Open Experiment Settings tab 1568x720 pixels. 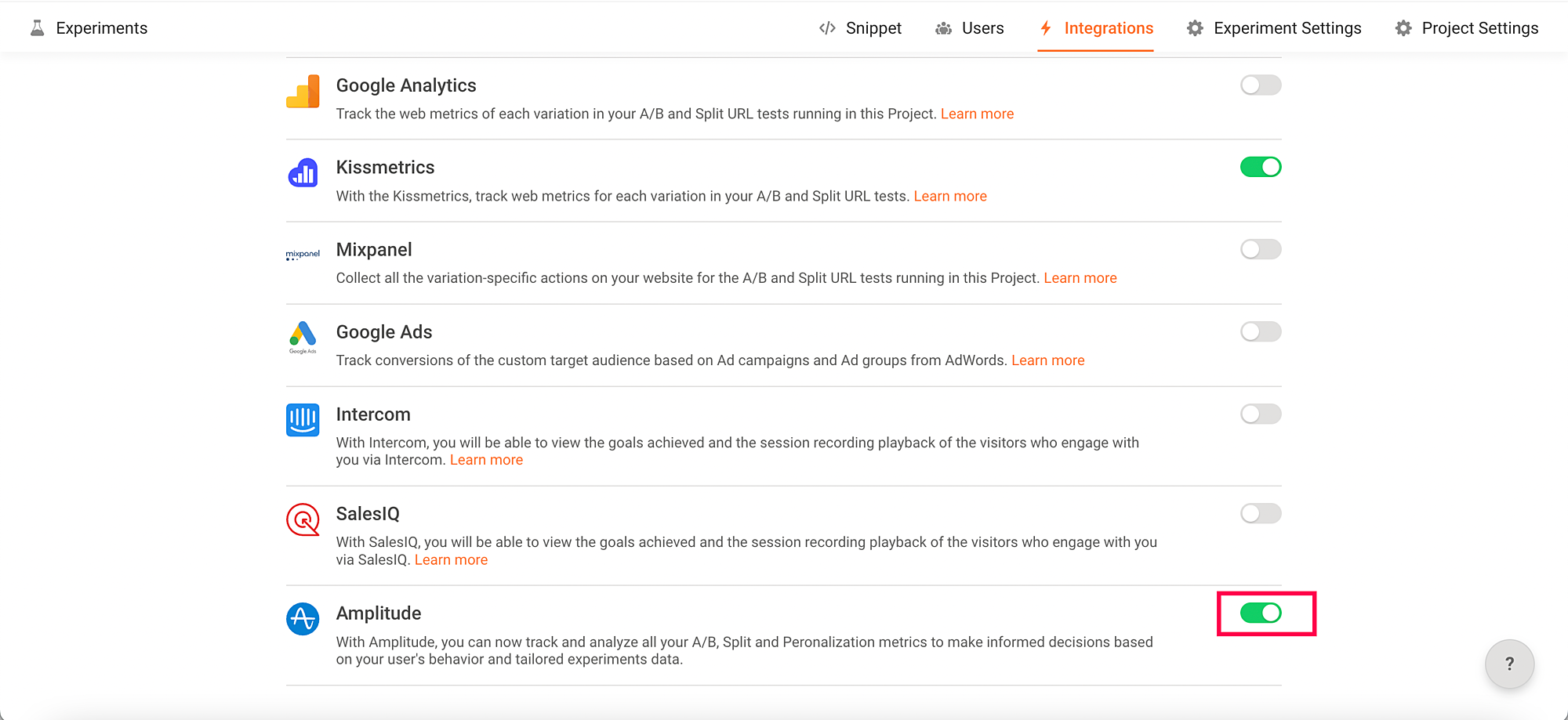1274,28
